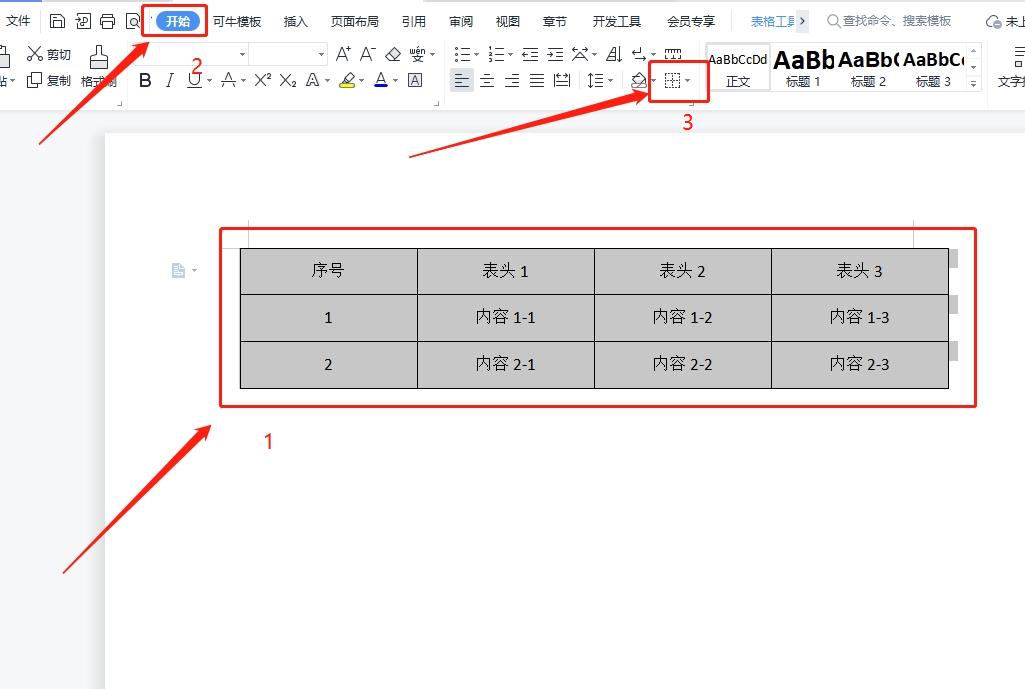Click the search commands and templates field
Viewport: 1025px width, 689px height.
pyautogui.click(x=889, y=21)
